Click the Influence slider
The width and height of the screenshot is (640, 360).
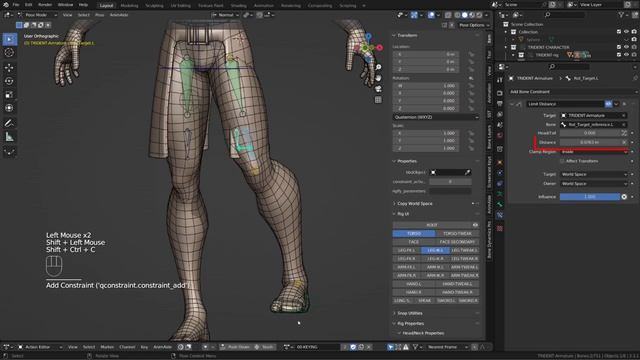pyautogui.click(x=590, y=197)
